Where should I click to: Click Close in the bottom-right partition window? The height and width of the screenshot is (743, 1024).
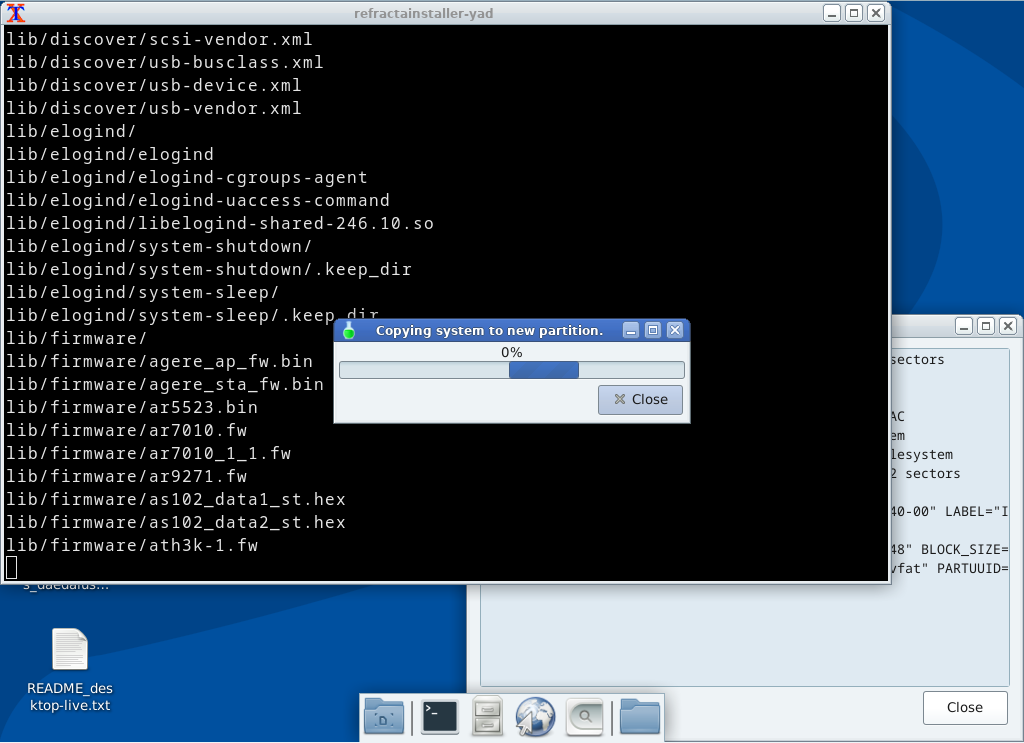click(964, 707)
